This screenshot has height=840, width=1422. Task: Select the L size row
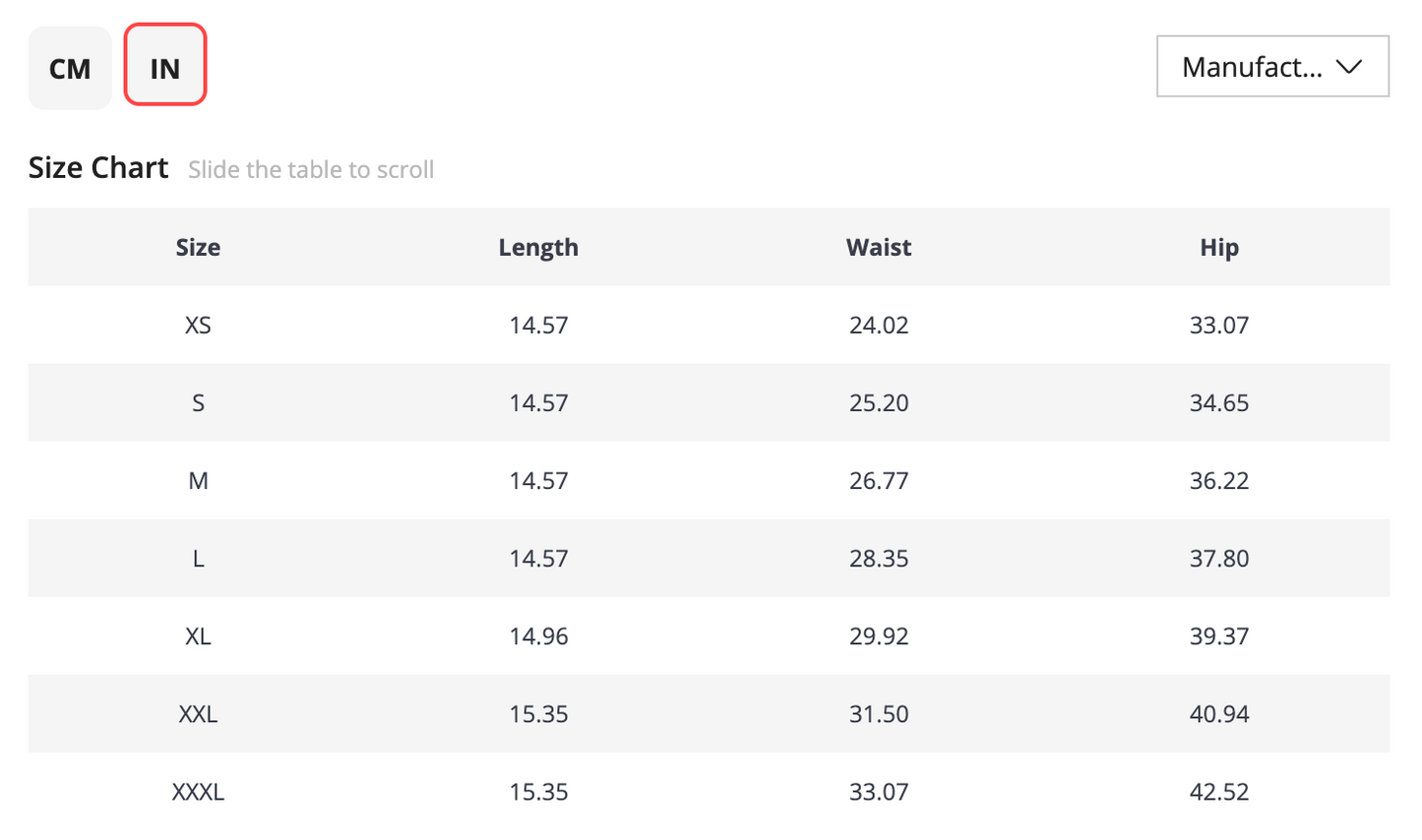[x=709, y=558]
